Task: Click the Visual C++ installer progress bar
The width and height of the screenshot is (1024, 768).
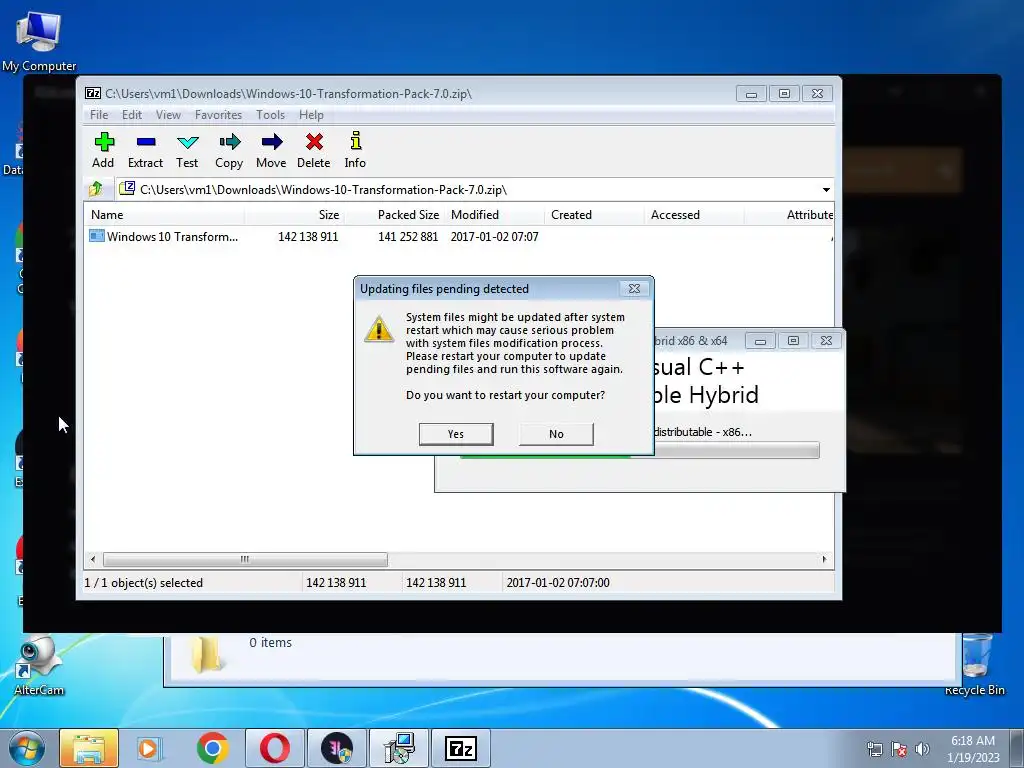Action: click(640, 451)
